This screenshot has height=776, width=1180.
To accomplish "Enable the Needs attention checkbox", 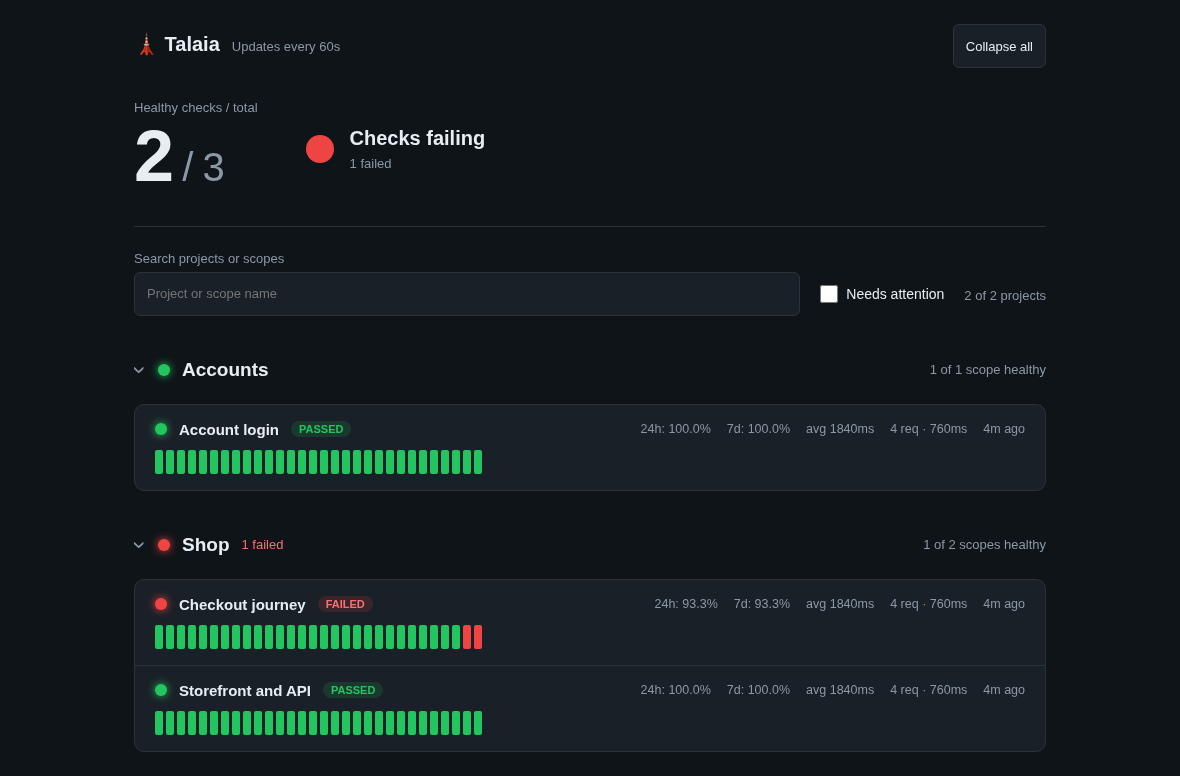I will point(829,294).
